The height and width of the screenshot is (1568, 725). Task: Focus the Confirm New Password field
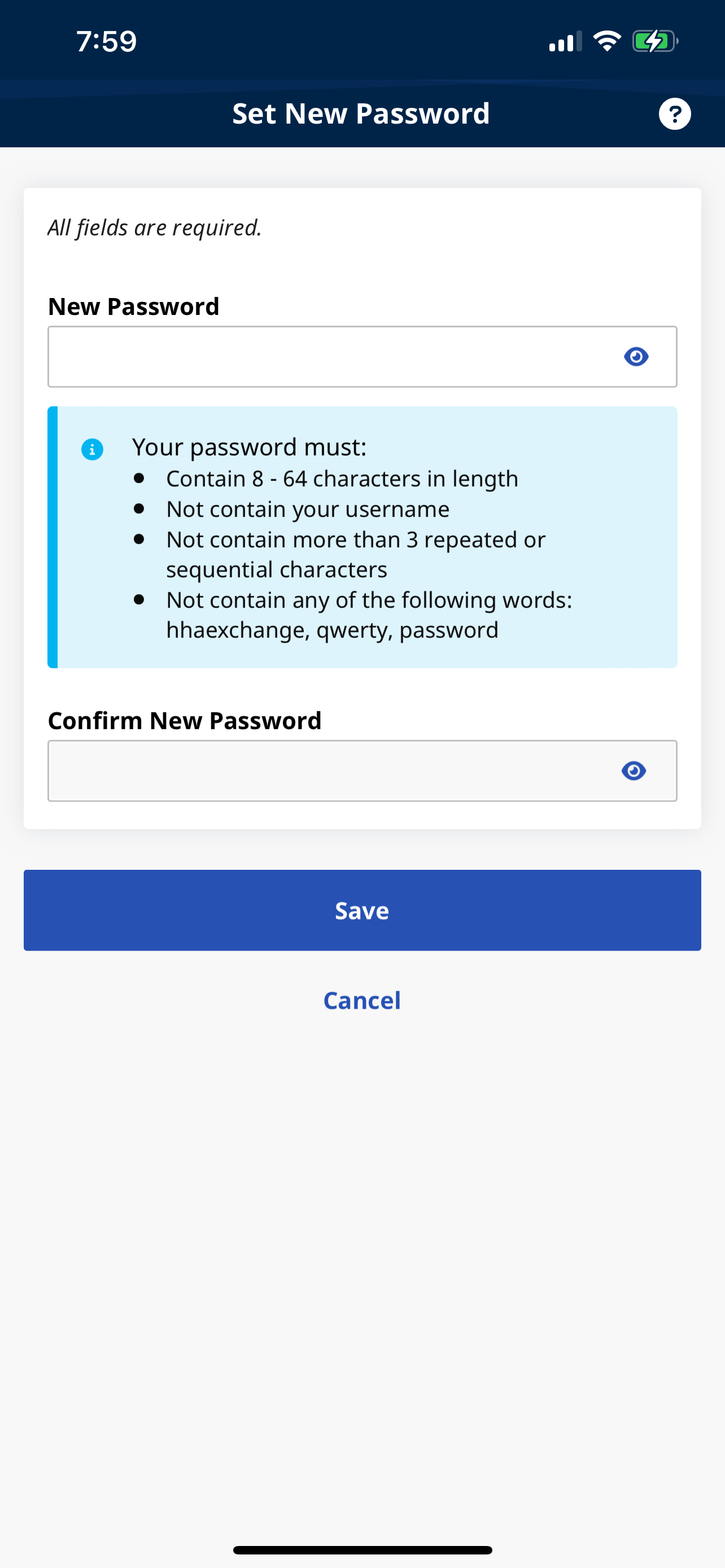click(329, 770)
